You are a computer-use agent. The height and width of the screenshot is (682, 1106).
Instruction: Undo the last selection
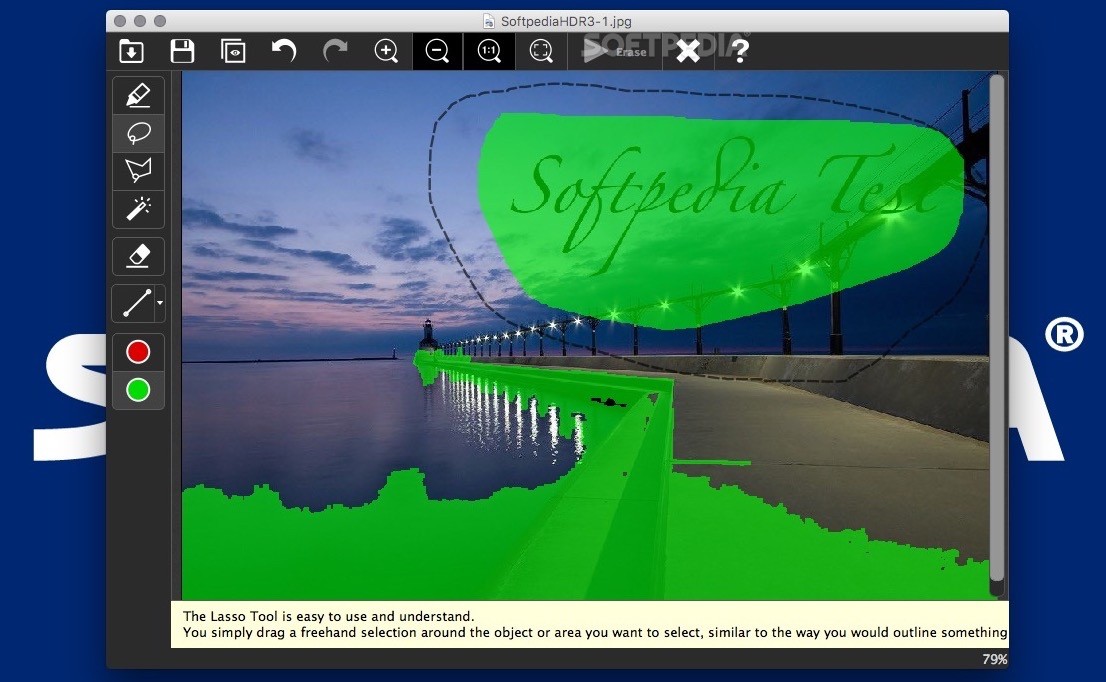tap(283, 50)
